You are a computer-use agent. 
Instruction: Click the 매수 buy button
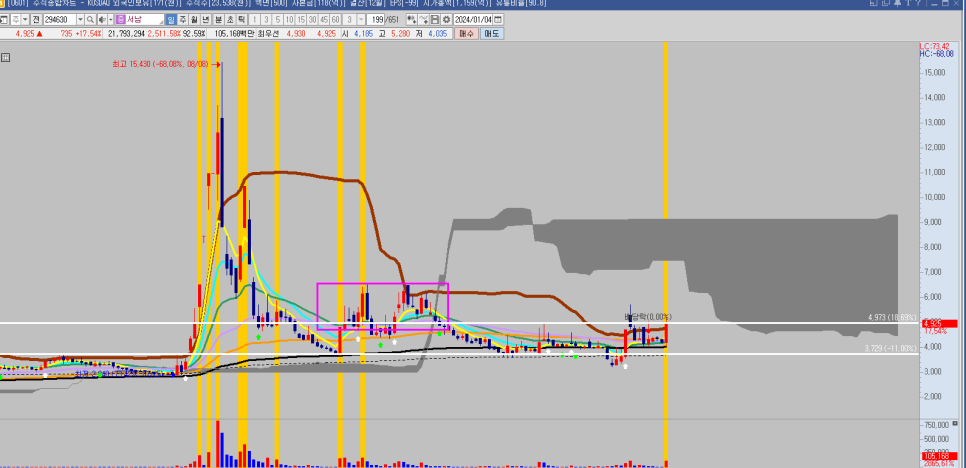pyautogui.click(x=466, y=34)
